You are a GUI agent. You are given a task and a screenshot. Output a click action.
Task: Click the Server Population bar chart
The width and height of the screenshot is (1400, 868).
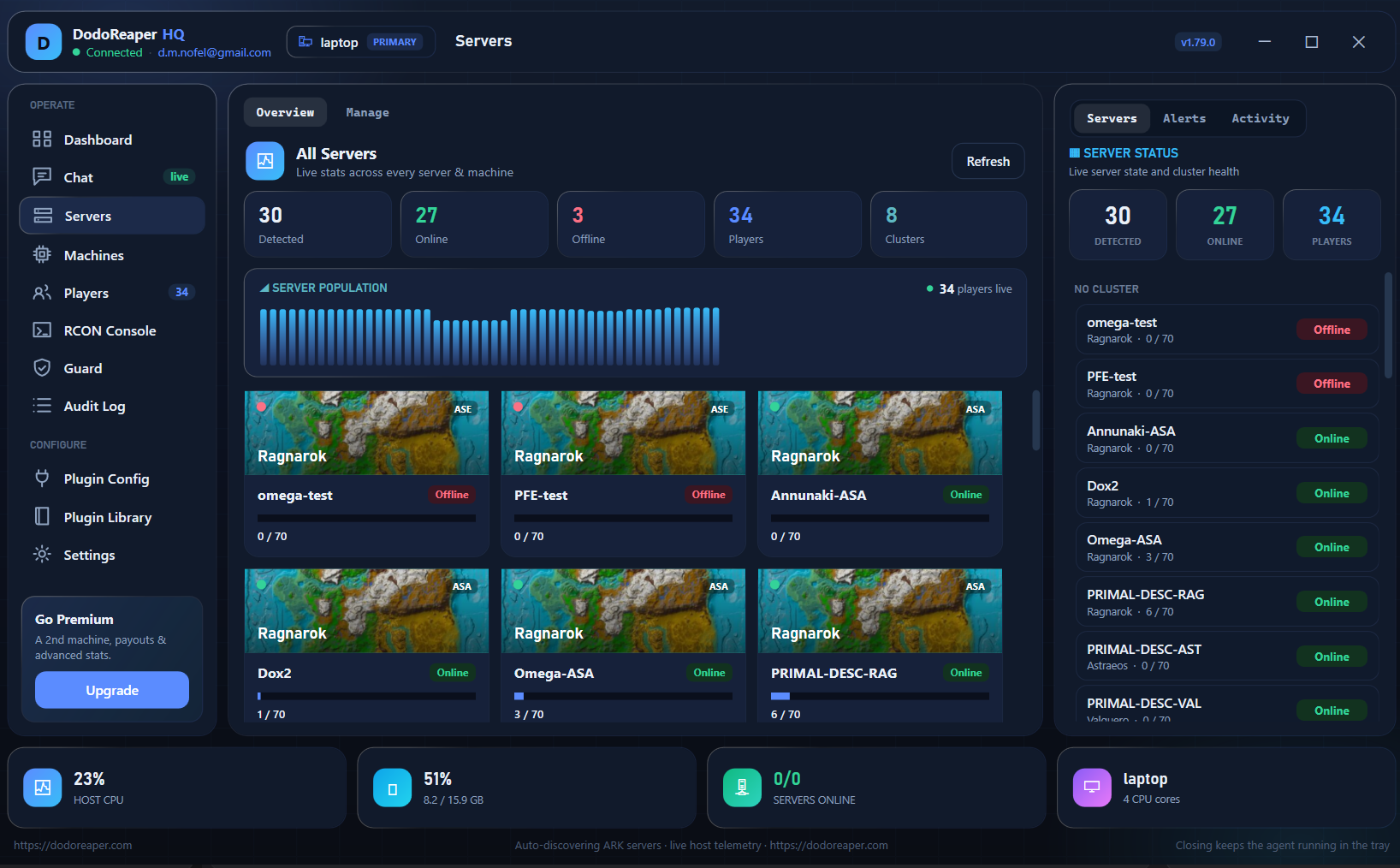(489, 336)
